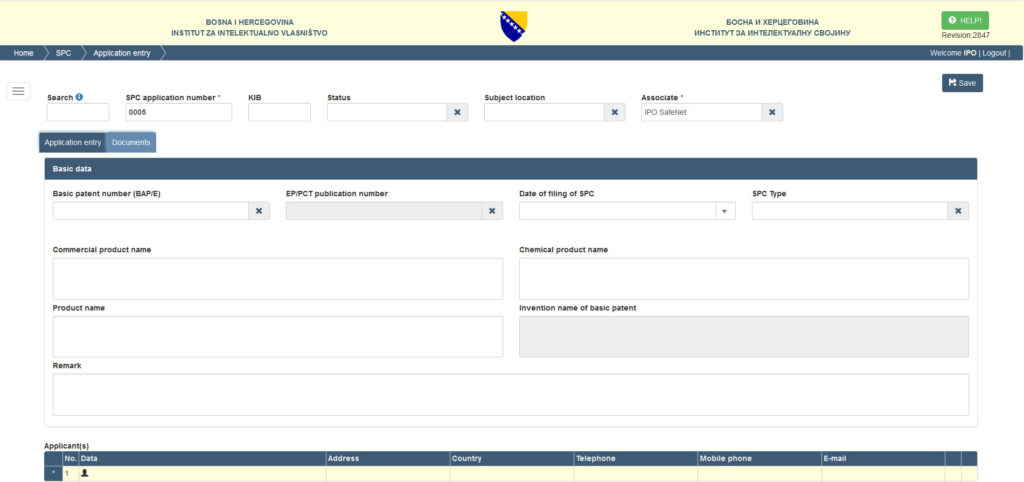This screenshot has height=482, width=1024.
Task: Click the Address cell of applicant row 1
Action: click(x=388, y=474)
